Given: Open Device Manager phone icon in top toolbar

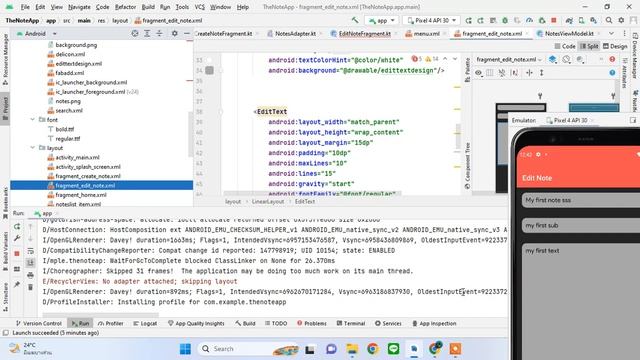Looking at the screenshot, I should (x=581, y=20).
